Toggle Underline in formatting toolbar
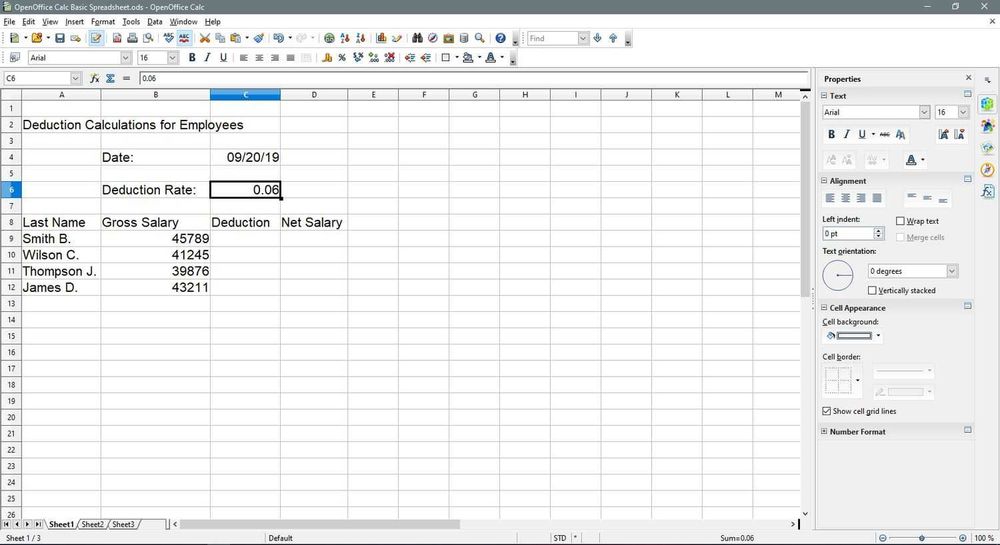Screen dimensions: 1000x545 pos(223,58)
